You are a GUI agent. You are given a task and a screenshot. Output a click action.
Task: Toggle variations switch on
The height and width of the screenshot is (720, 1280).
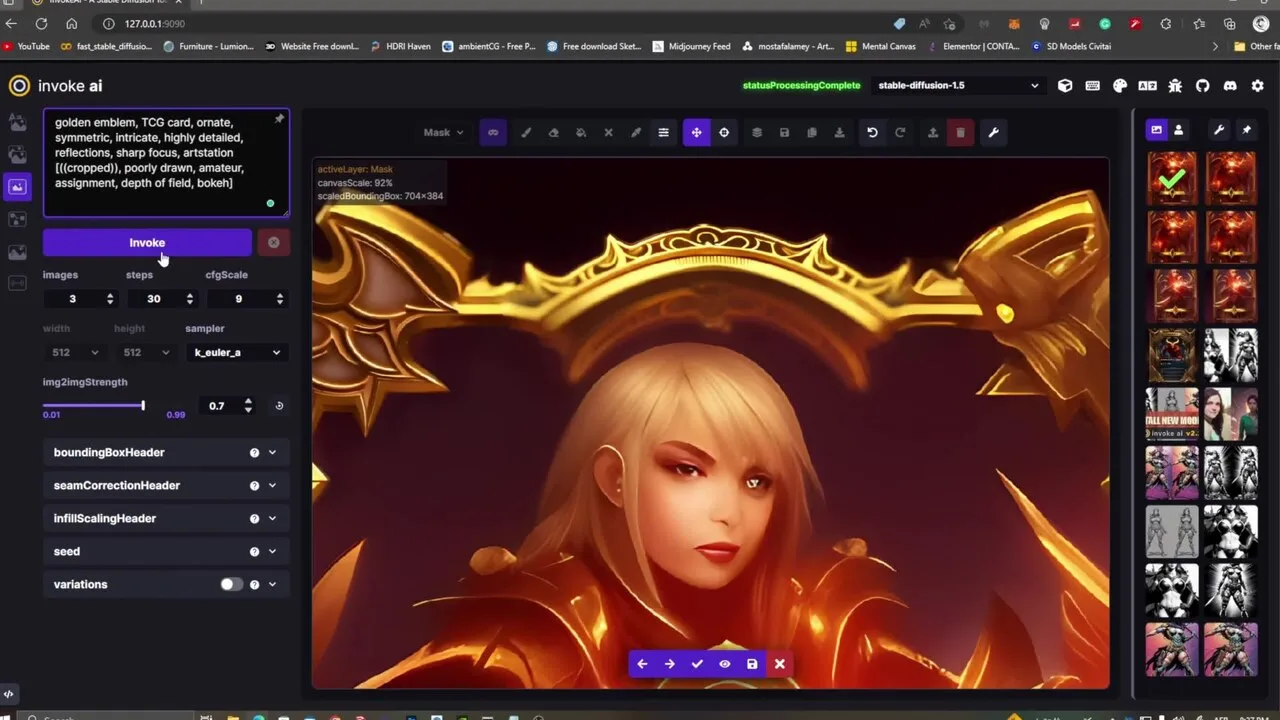click(231, 584)
